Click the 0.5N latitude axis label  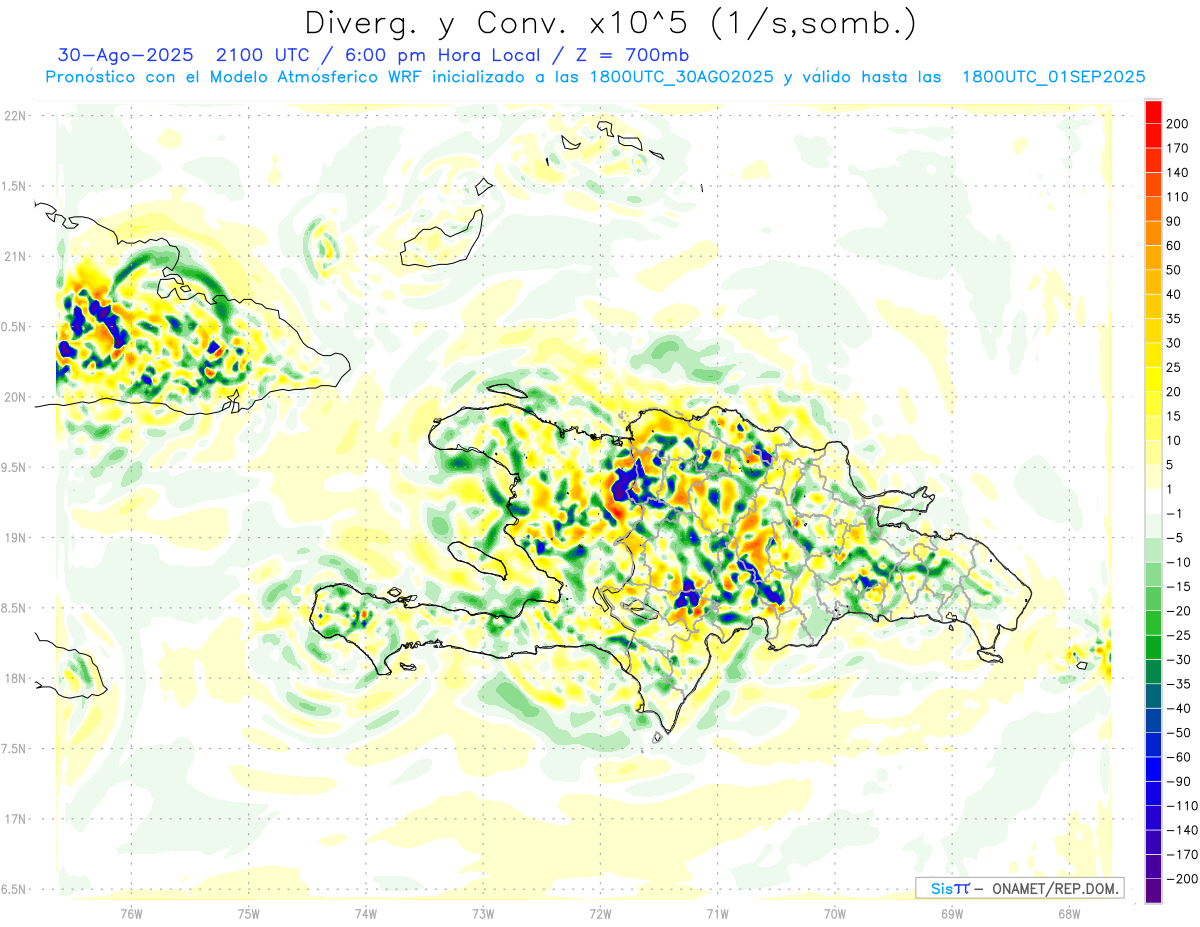pyautogui.click(x=14, y=327)
